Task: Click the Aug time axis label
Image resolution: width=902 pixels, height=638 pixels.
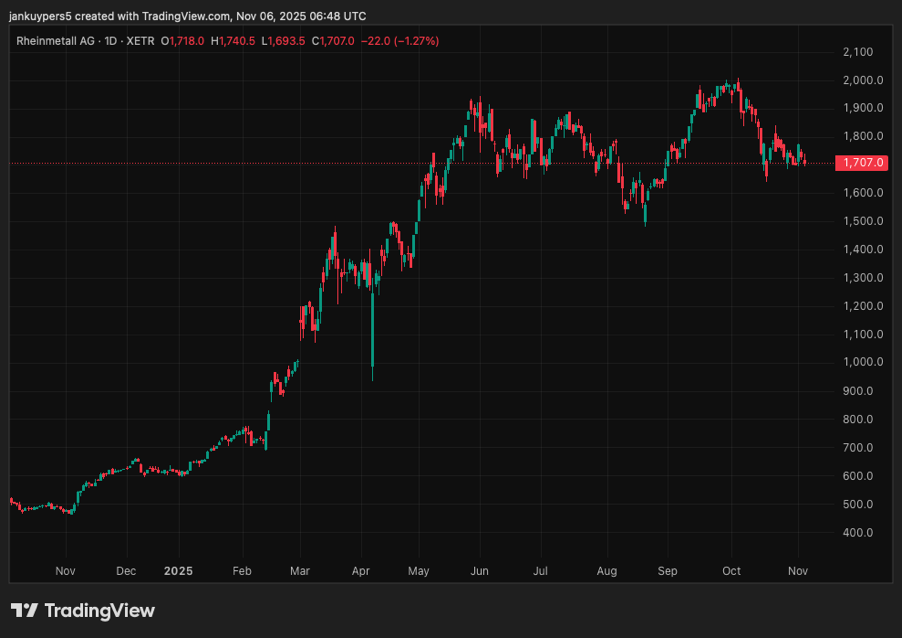Action: click(x=606, y=571)
